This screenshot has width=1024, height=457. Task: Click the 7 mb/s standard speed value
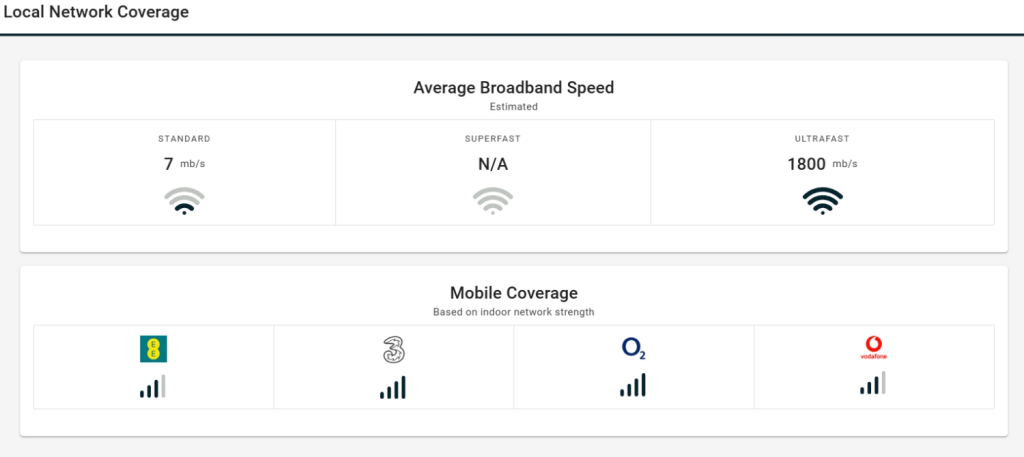coord(184,164)
